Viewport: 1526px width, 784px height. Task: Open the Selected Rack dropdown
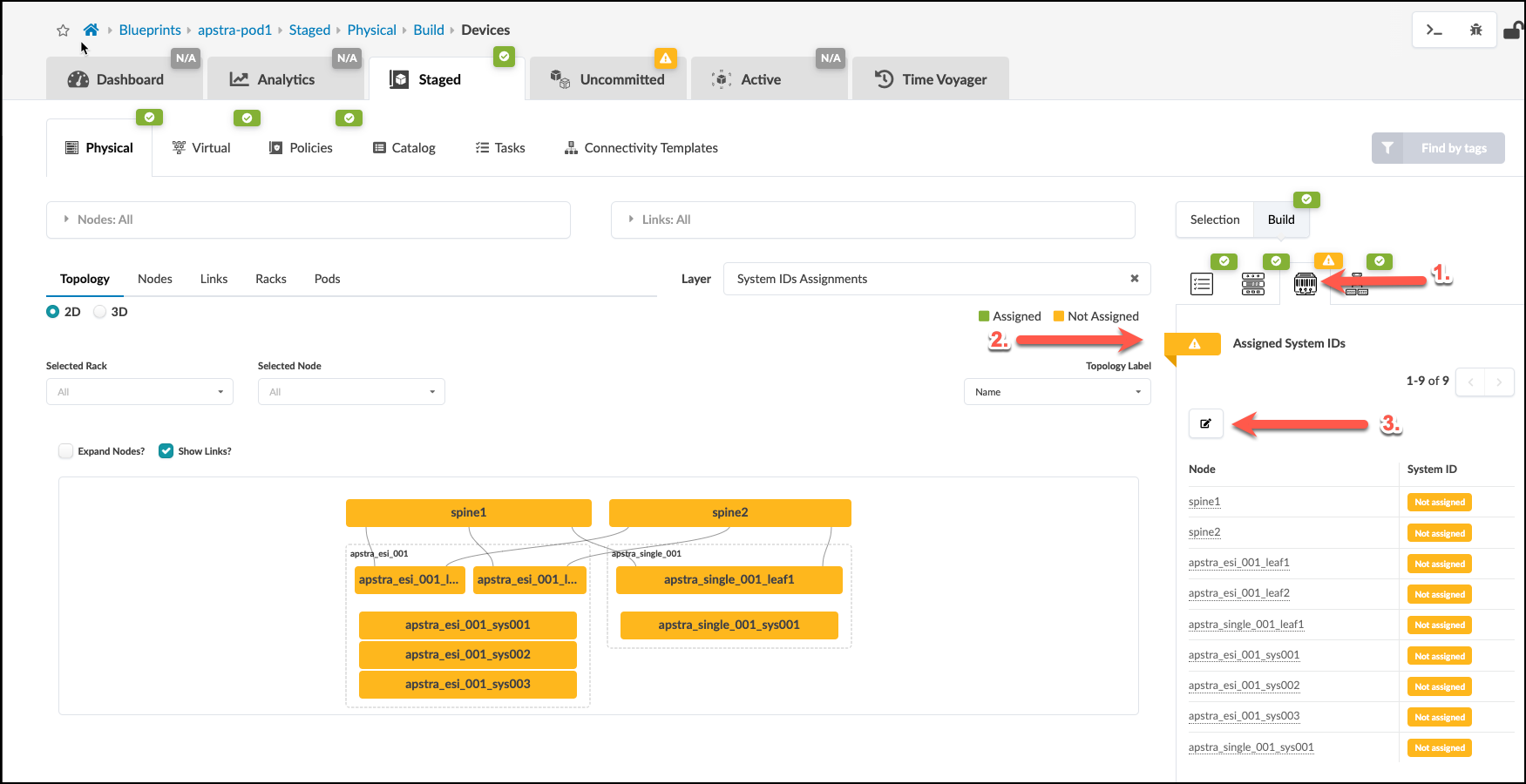pyautogui.click(x=139, y=392)
